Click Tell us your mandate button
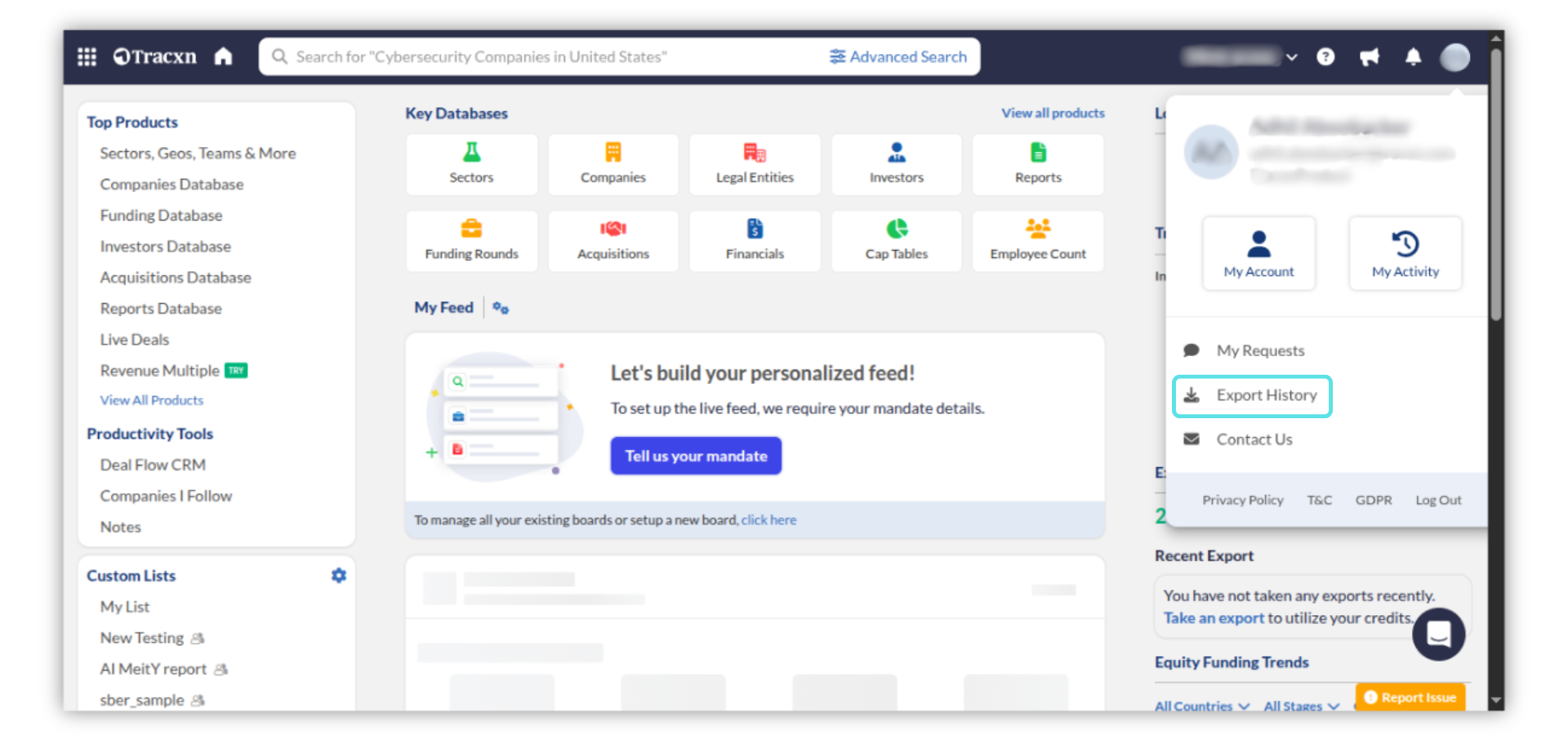Screen dimensions: 1568x749 point(696,456)
